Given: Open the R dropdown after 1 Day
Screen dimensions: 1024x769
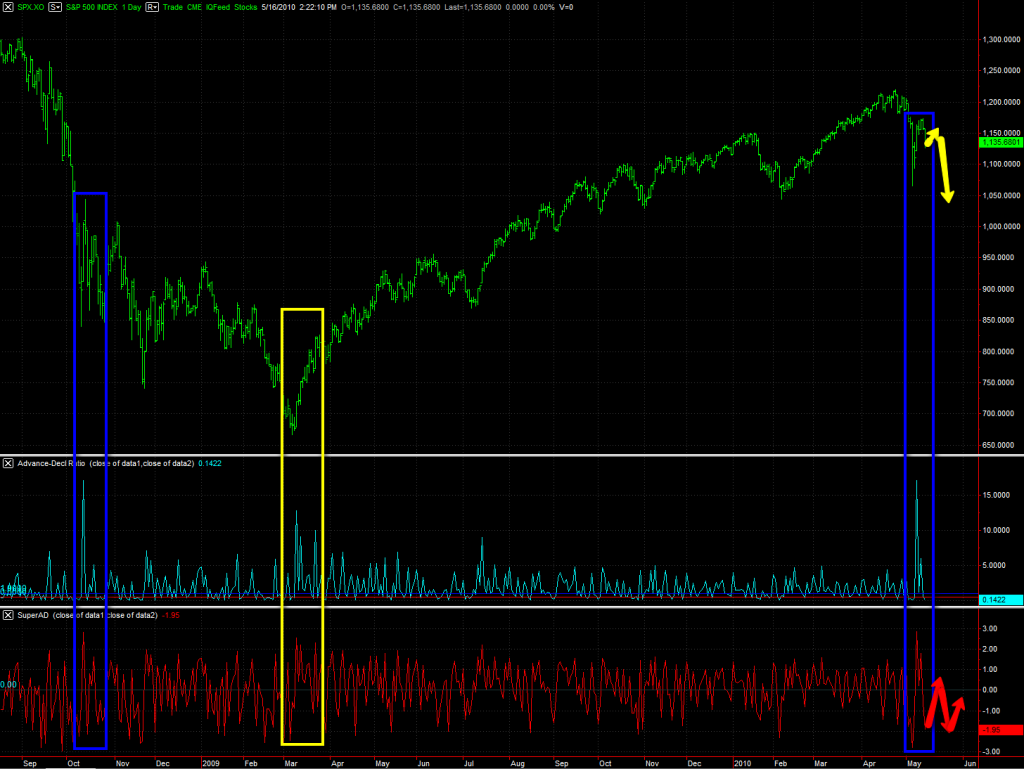Looking at the screenshot, I should click(152, 6).
